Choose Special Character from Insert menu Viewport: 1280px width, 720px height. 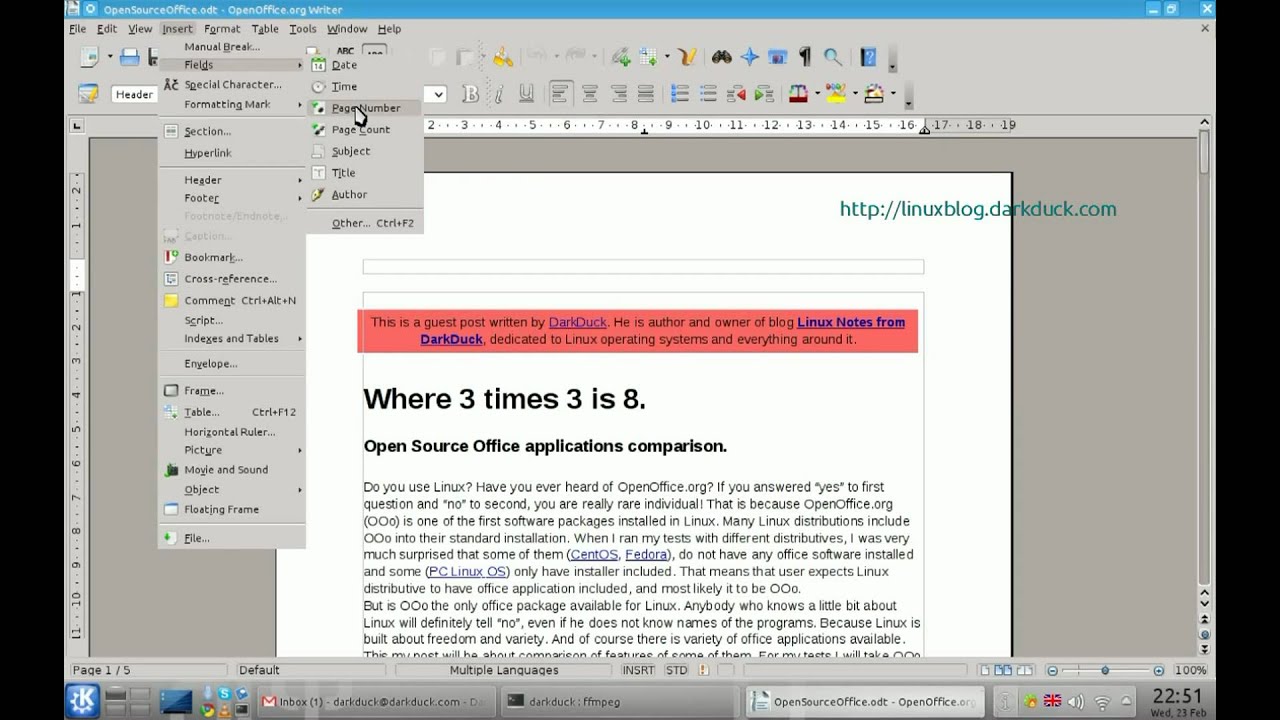point(232,85)
